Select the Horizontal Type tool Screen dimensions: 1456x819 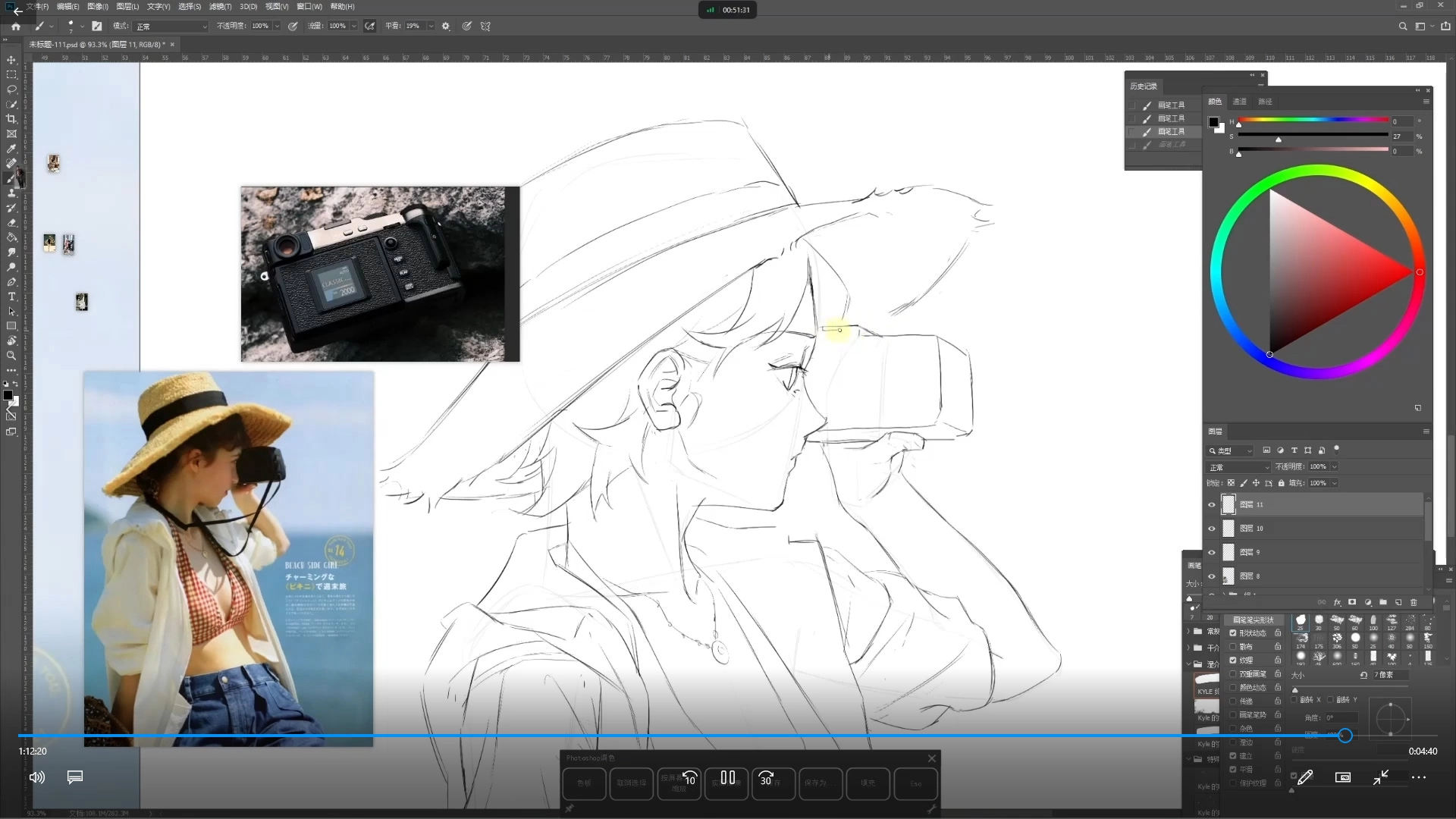[11, 297]
